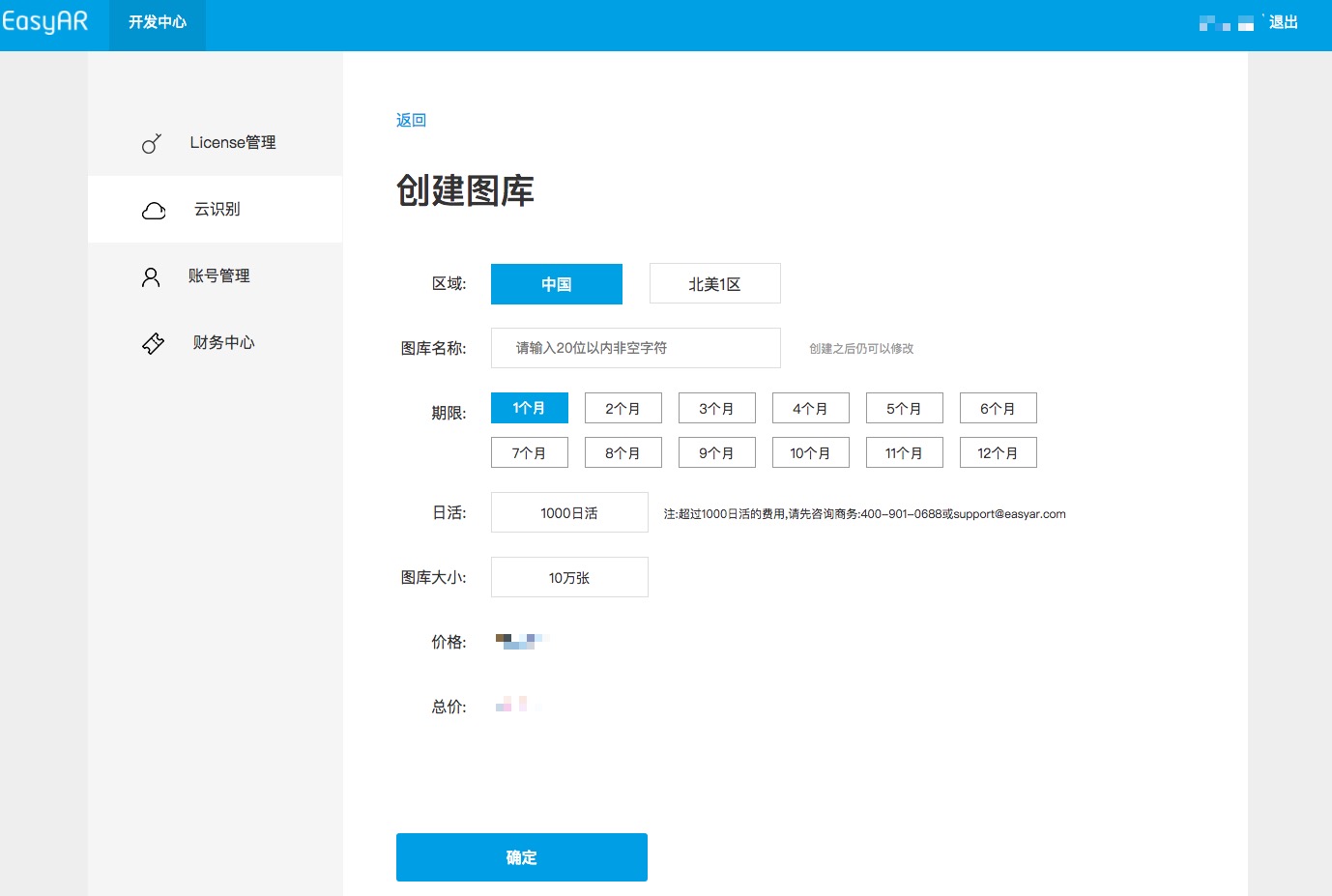
Task: Click the EasyAR logo in the header
Action: pos(46,20)
